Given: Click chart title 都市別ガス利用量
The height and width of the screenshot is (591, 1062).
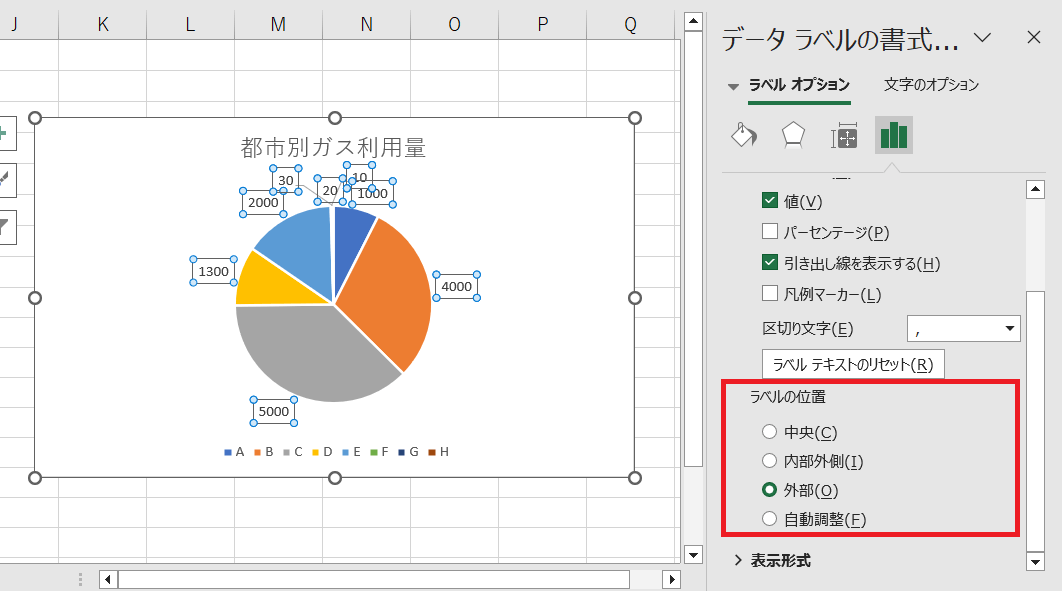Looking at the screenshot, I should tap(333, 147).
